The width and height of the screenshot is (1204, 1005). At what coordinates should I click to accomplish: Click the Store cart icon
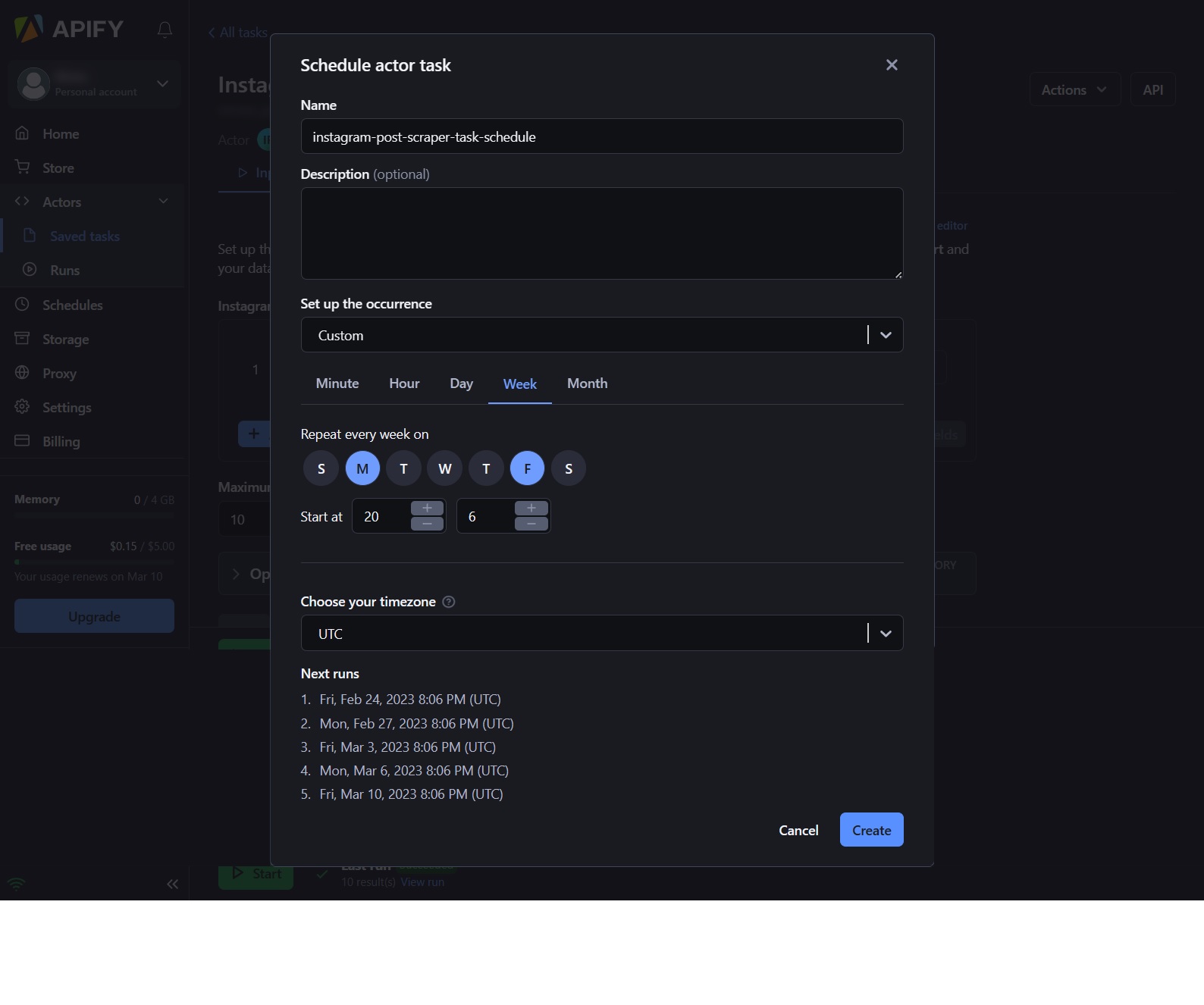point(23,167)
